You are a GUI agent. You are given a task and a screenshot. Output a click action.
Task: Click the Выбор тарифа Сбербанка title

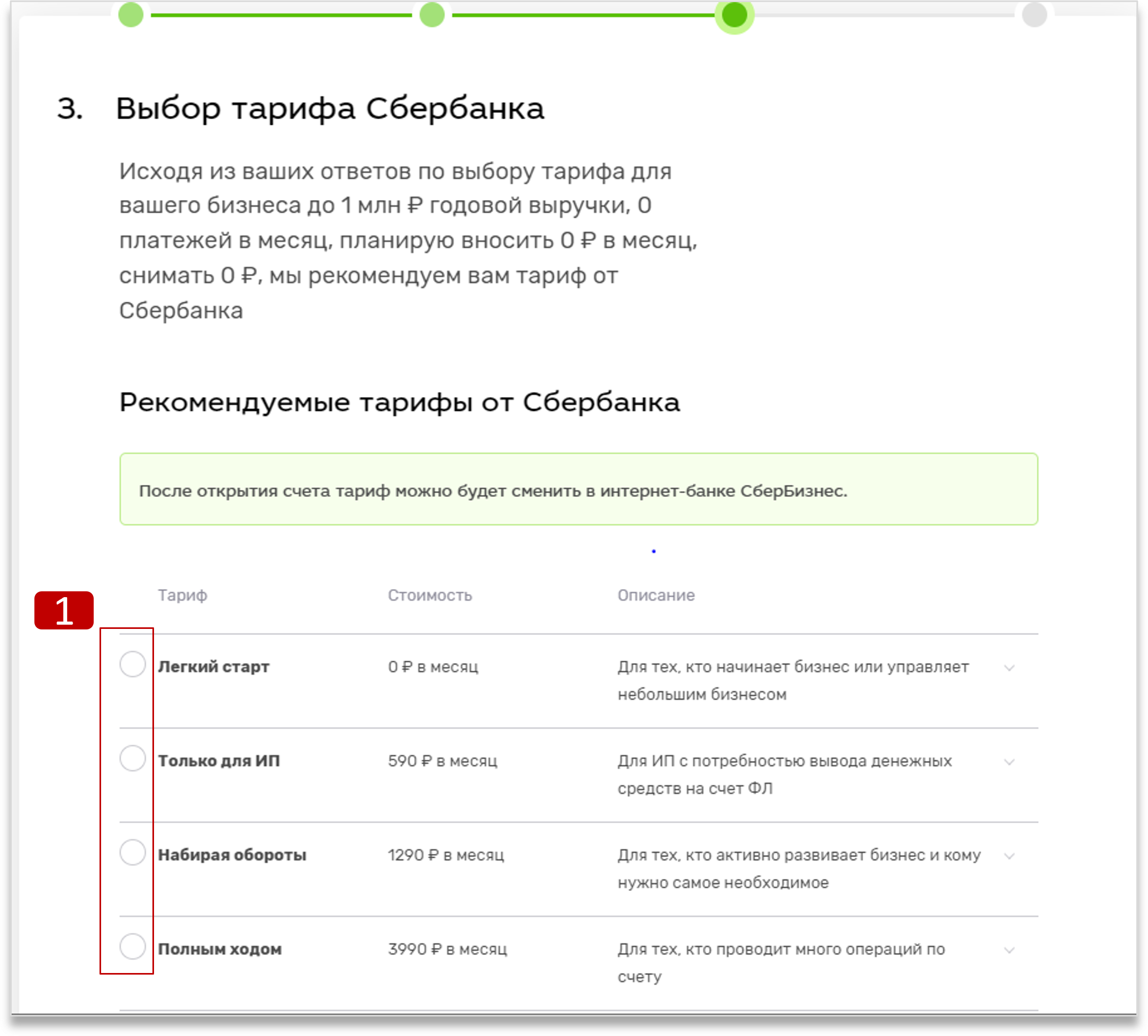coord(330,108)
